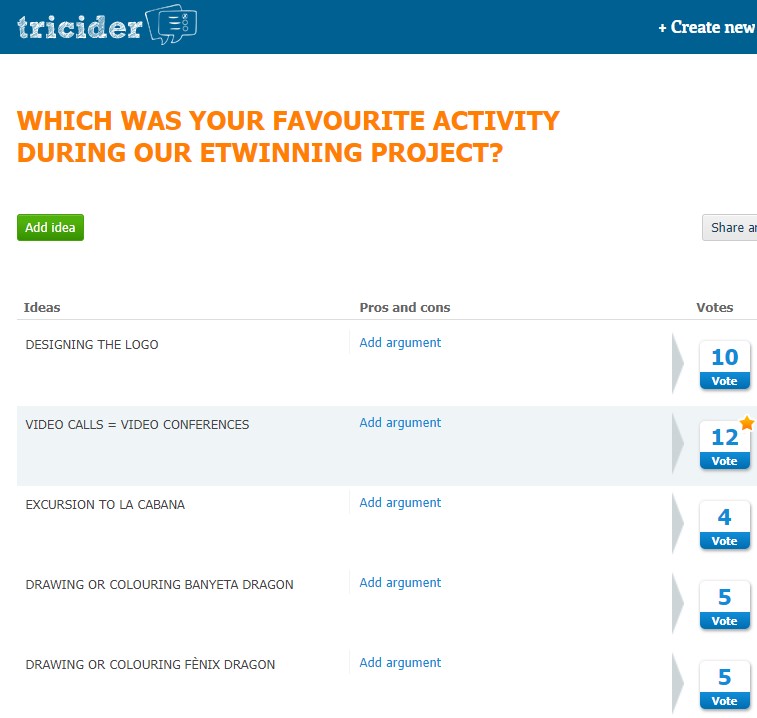
Task: Add argument to Designing the Logo
Action: coord(400,342)
